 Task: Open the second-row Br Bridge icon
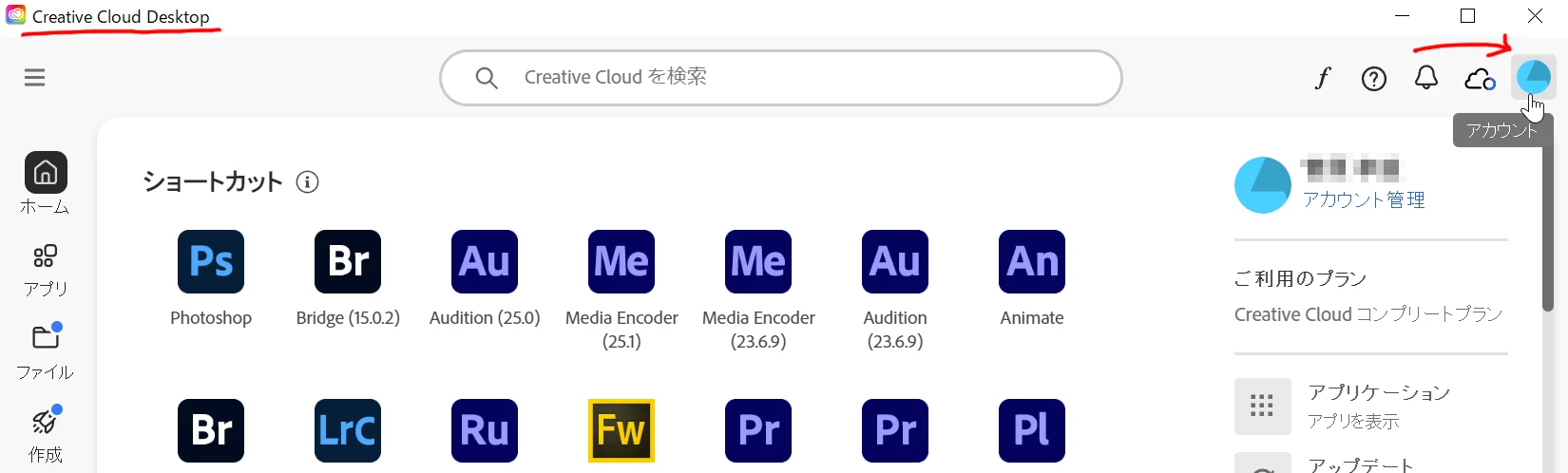(211, 430)
